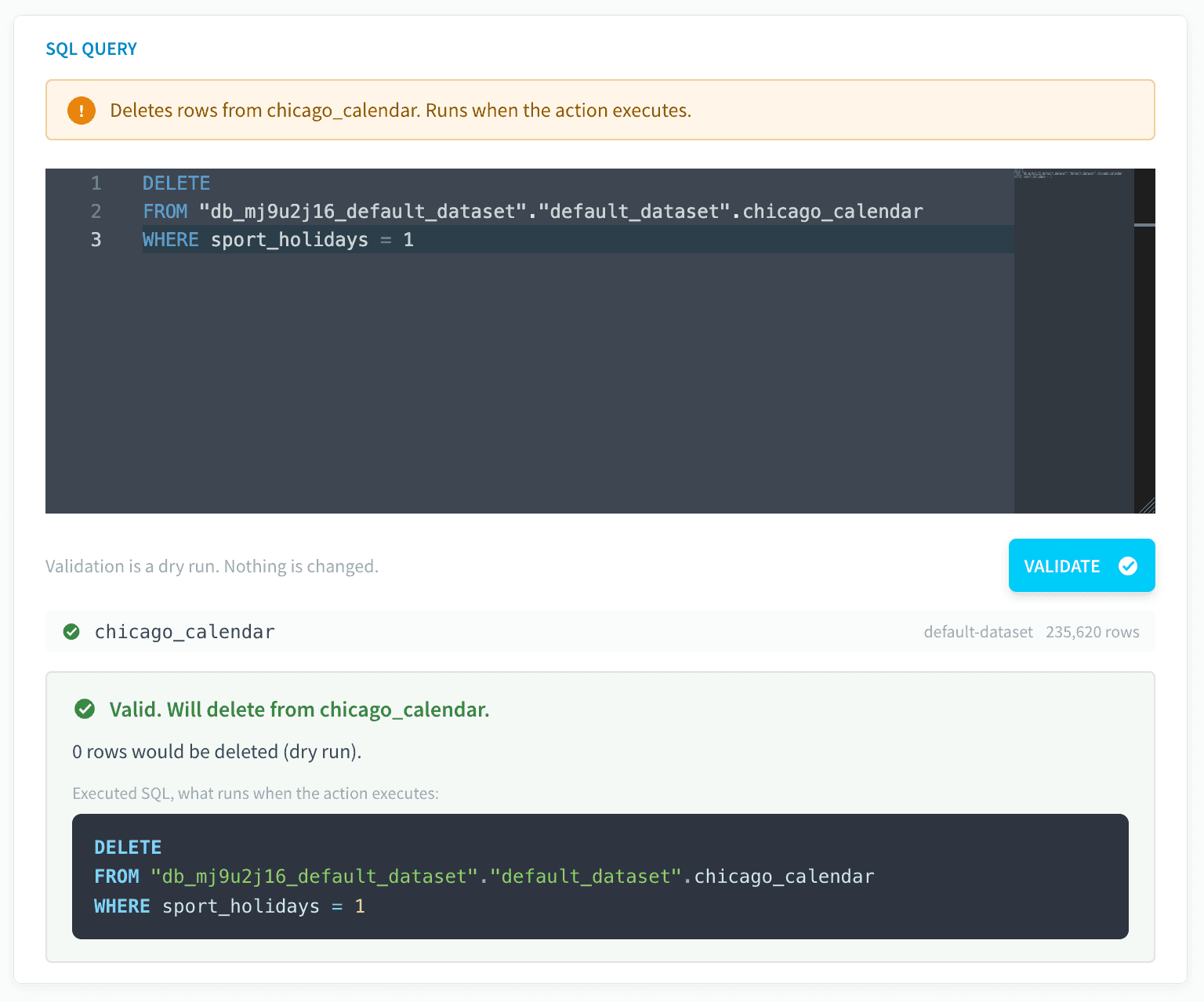1204x1002 pixels.
Task: Click line number 3 in the gutter
Action: (x=96, y=240)
